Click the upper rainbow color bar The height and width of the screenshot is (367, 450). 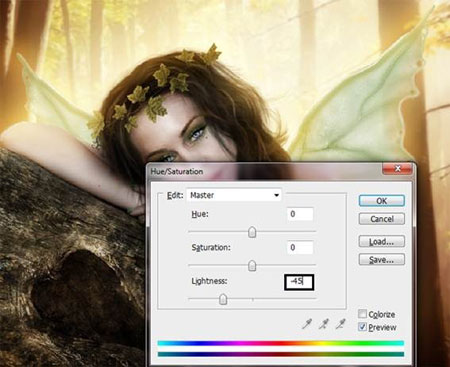pos(281,343)
